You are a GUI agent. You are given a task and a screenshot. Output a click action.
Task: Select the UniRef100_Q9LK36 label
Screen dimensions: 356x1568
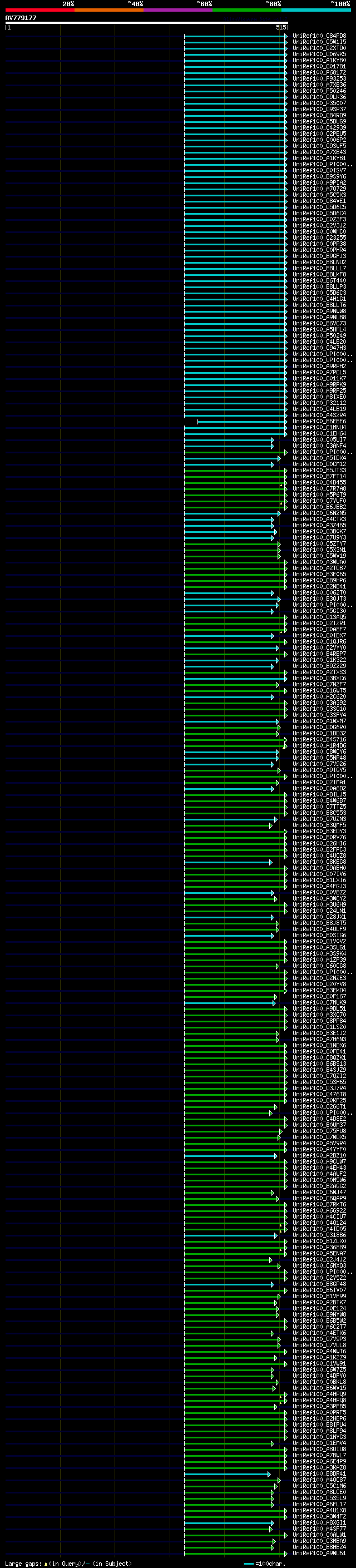319,97
